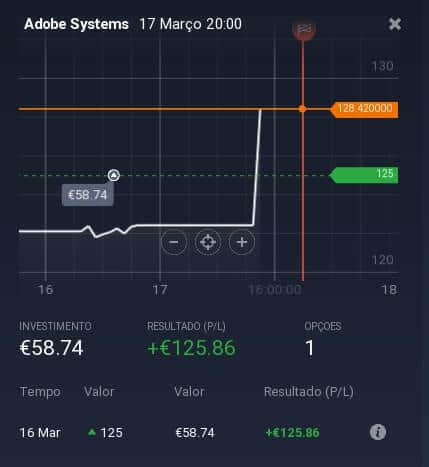This screenshot has width=429, height=467.
Task: Click the orange dot on the price line
Action: [302, 109]
